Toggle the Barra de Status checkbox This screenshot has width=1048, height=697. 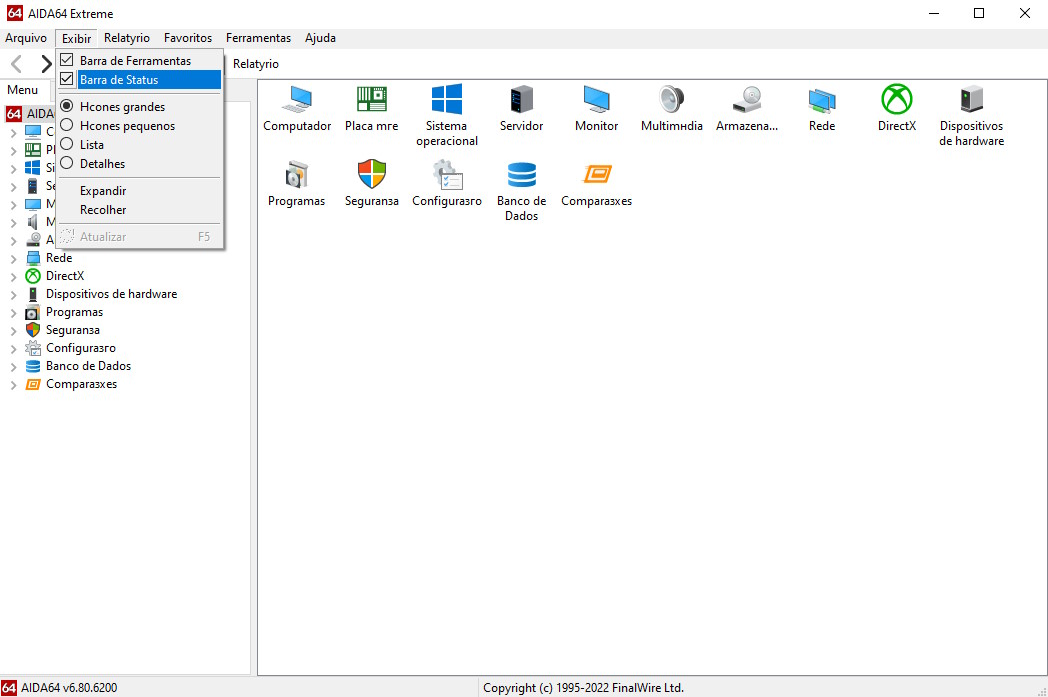(67, 79)
